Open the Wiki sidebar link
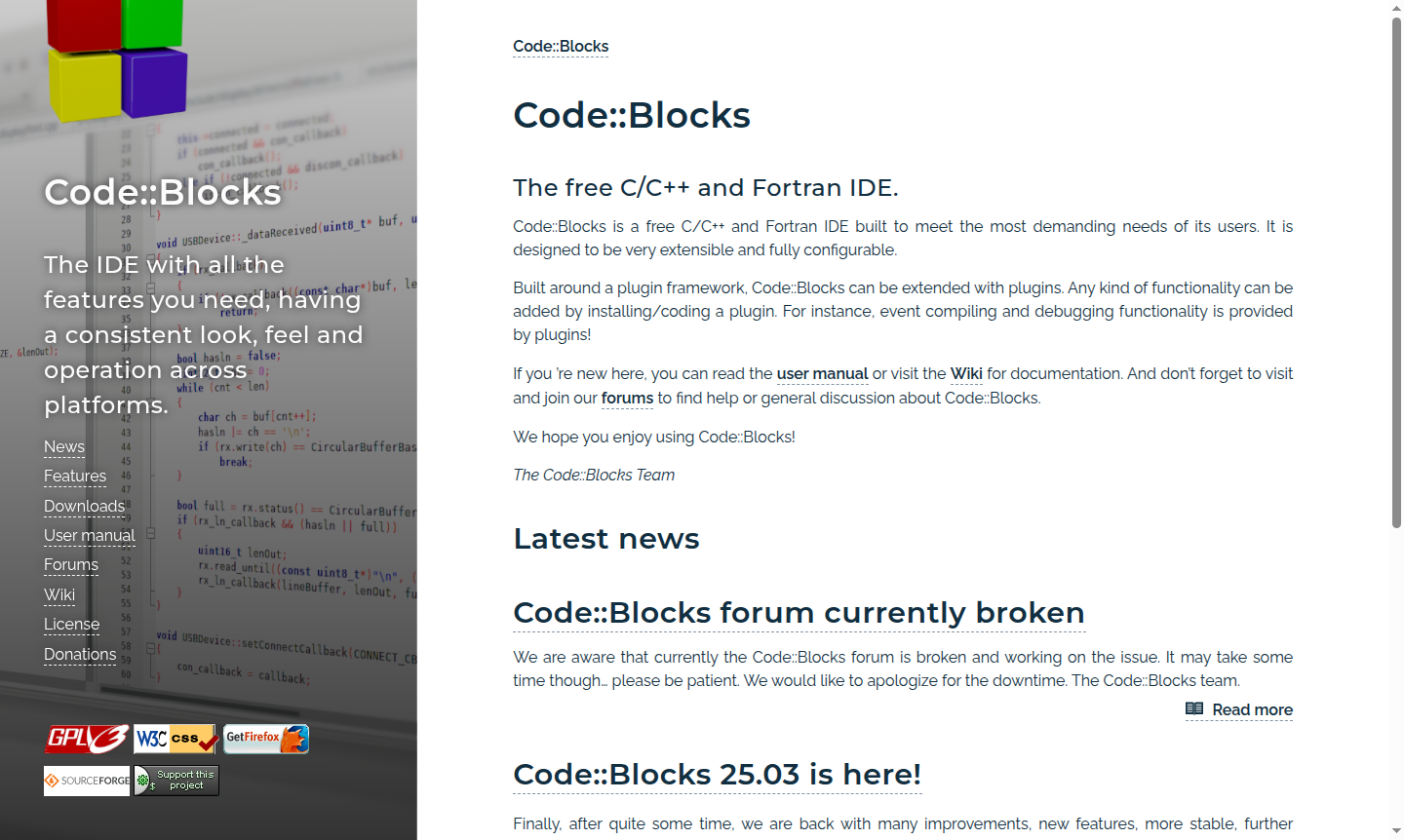This screenshot has height=840, width=1404. [58, 595]
